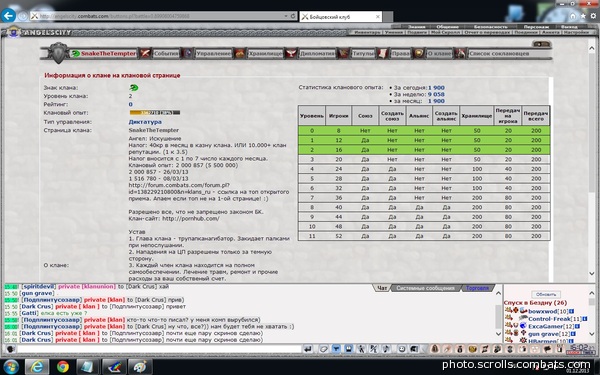This screenshot has width=600, height=375.
Task: Click the eraser icon to clear chat
Action: point(324,349)
